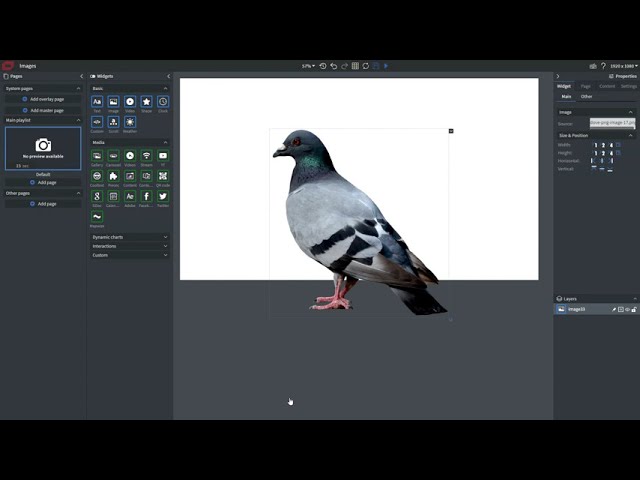Add the QR code widget
Image resolution: width=640 pixels, height=480 pixels.
163,176
